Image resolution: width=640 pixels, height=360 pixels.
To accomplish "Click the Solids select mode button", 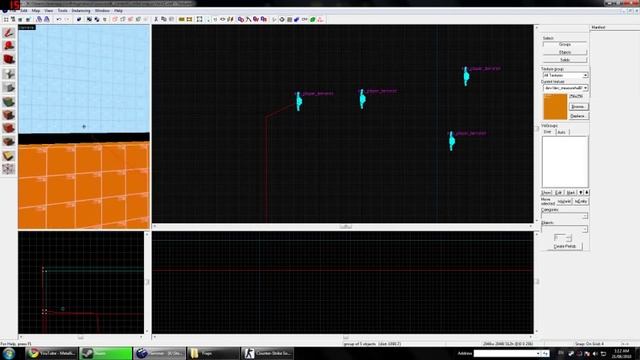I will [x=565, y=60].
